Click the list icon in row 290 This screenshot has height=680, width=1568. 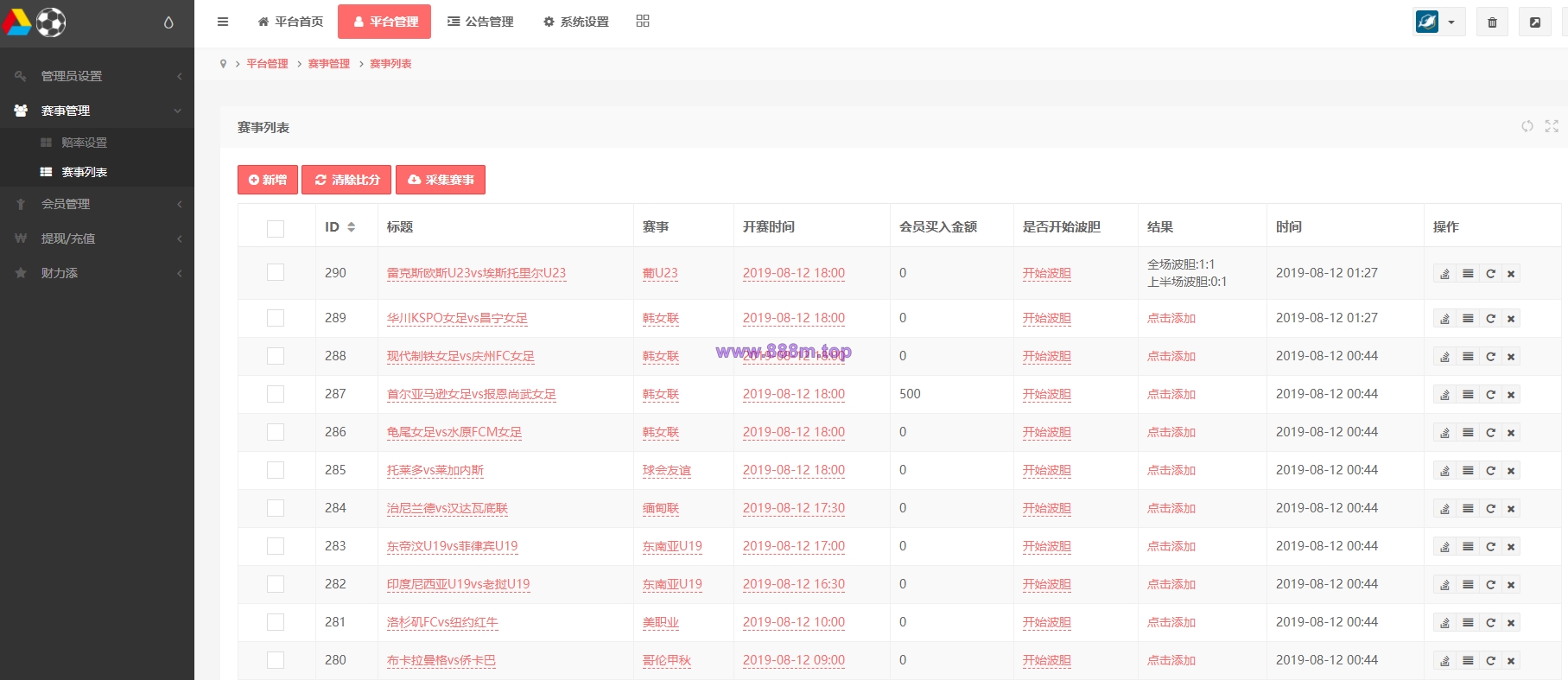[1468, 274]
